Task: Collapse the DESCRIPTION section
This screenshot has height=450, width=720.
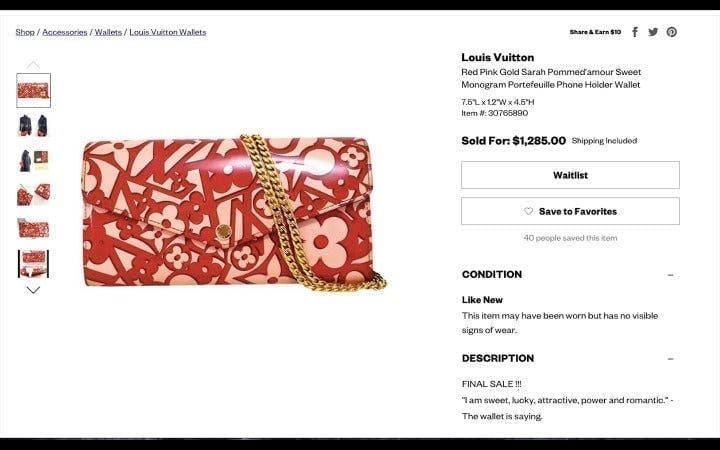Action: (x=670, y=359)
